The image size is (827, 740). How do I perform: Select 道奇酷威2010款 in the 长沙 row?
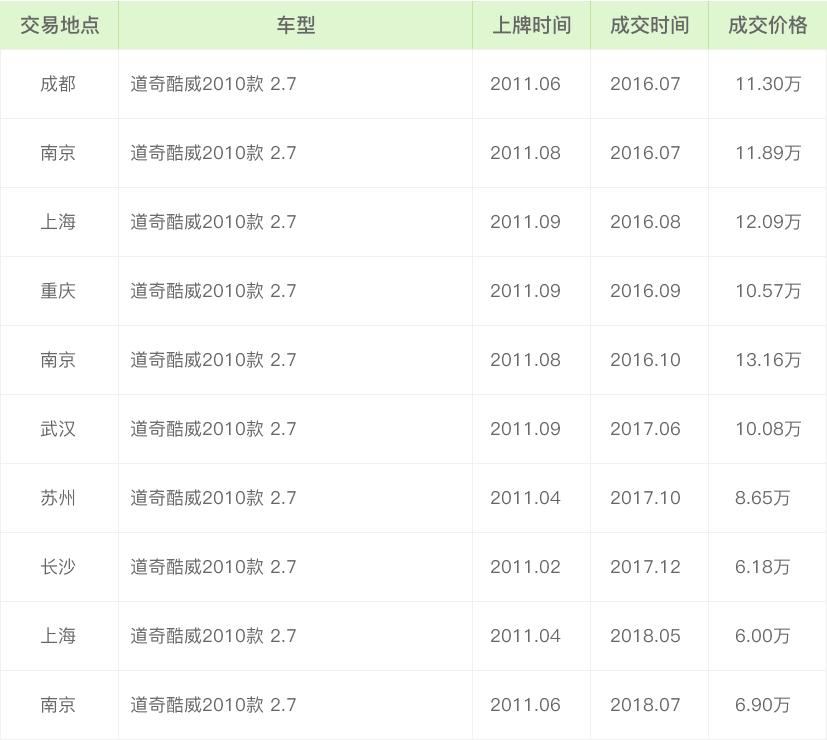point(197,567)
